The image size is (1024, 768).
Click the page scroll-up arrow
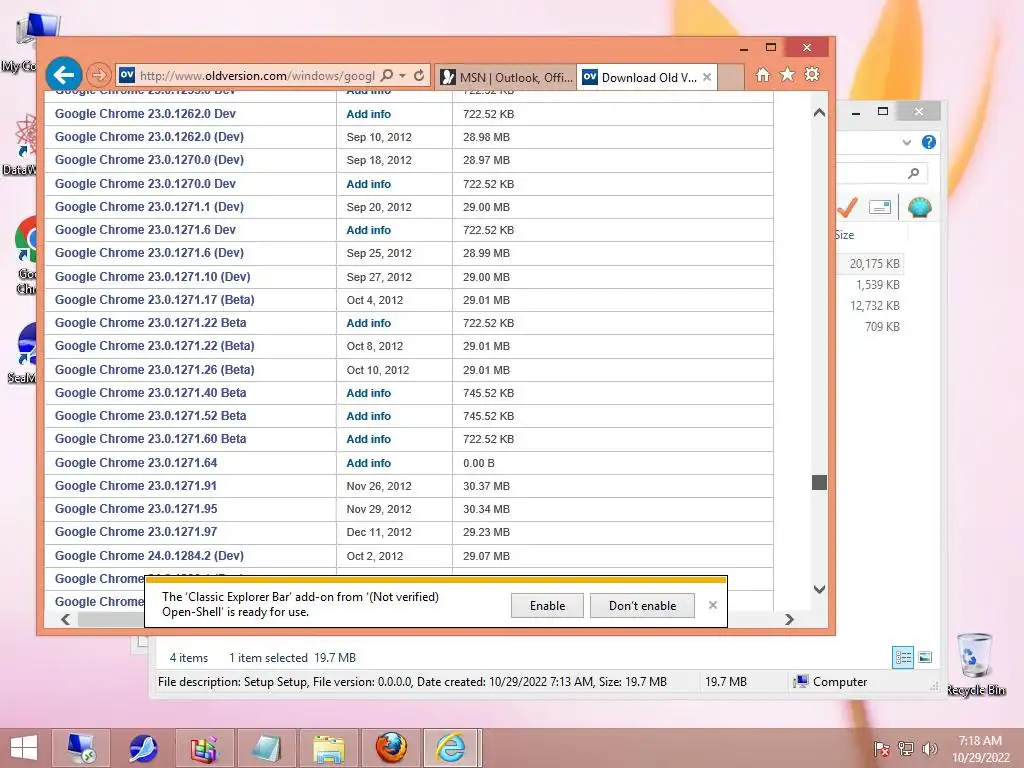tap(819, 113)
